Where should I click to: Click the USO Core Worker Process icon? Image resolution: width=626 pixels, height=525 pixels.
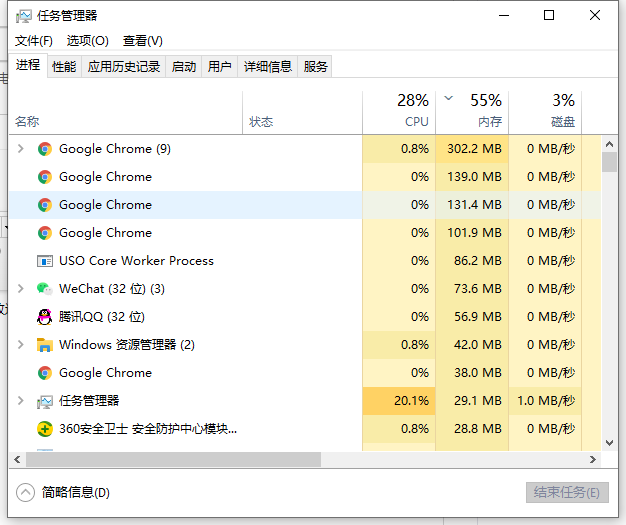tap(44, 261)
